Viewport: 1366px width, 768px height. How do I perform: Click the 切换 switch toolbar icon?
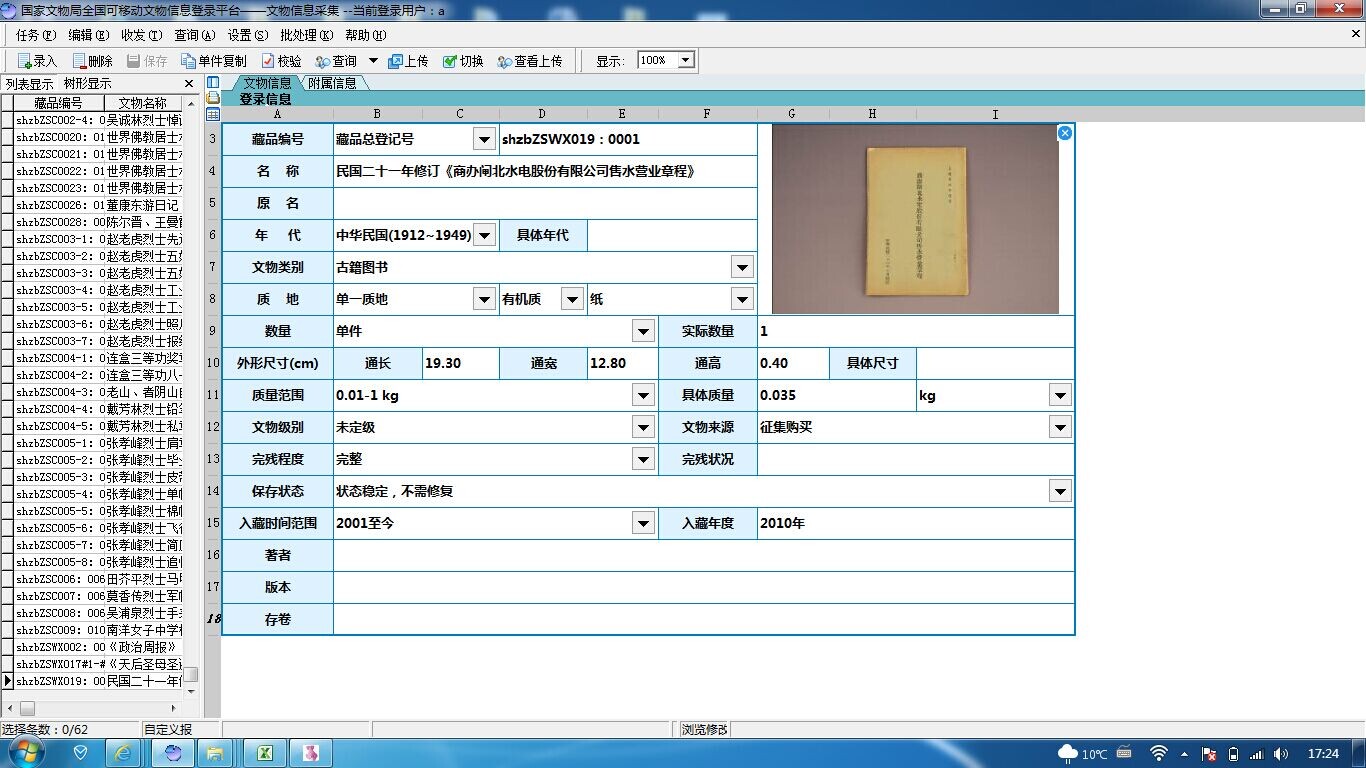(463, 61)
